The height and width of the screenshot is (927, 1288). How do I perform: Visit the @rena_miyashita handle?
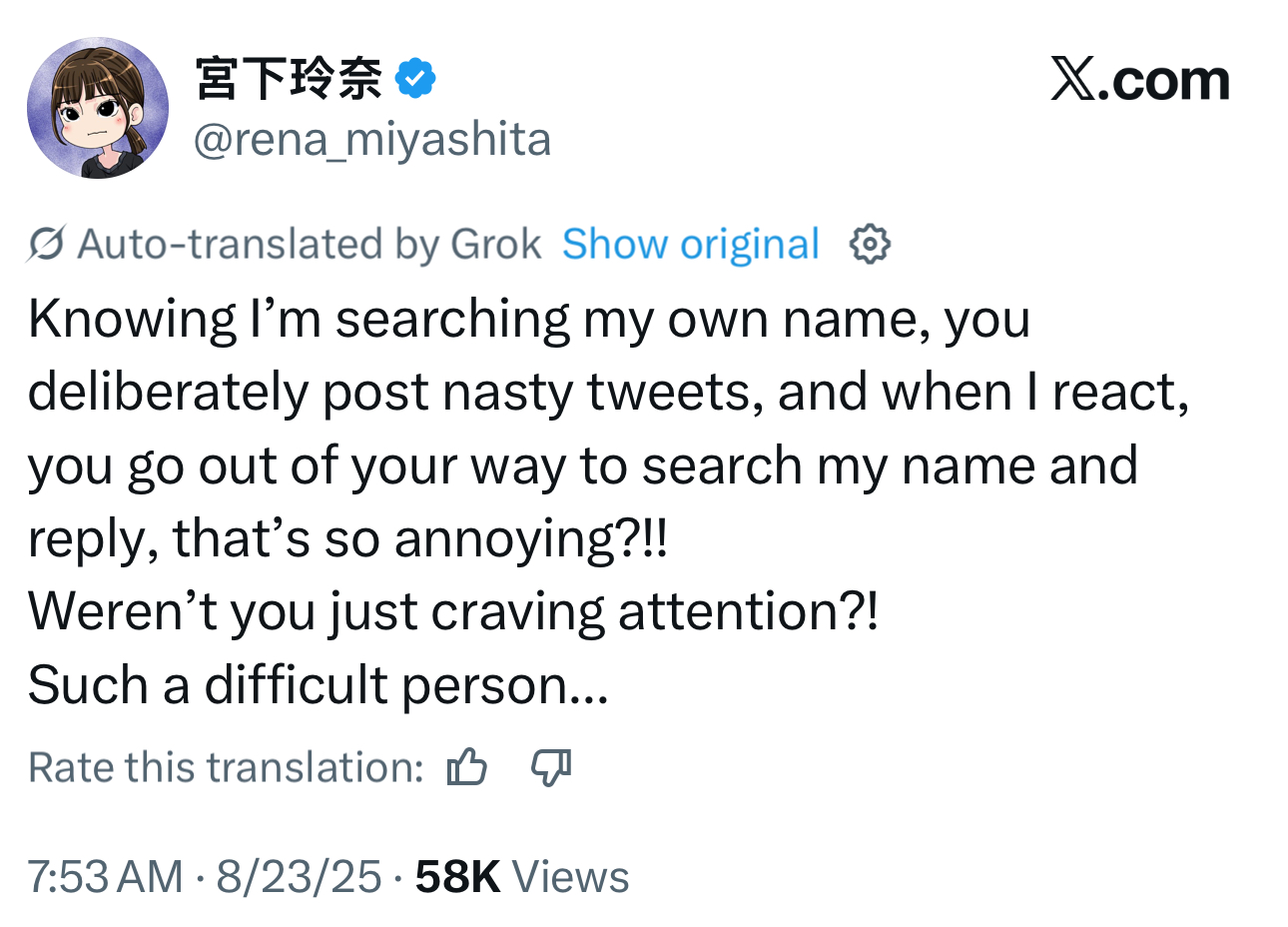(x=371, y=140)
